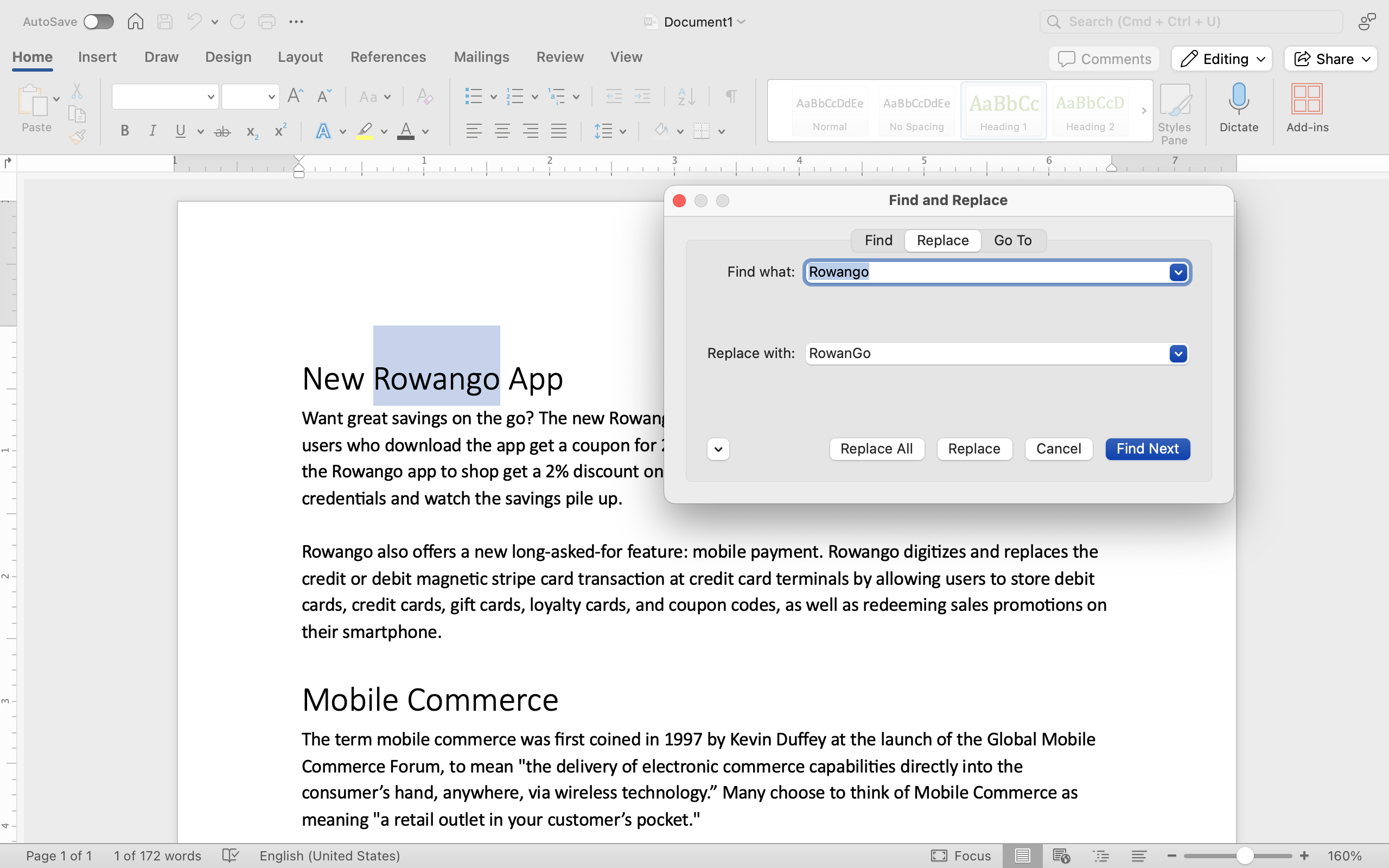Image resolution: width=1389 pixels, height=868 pixels.
Task: Click Decrease Font Size icon
Action: click(324, 96)
